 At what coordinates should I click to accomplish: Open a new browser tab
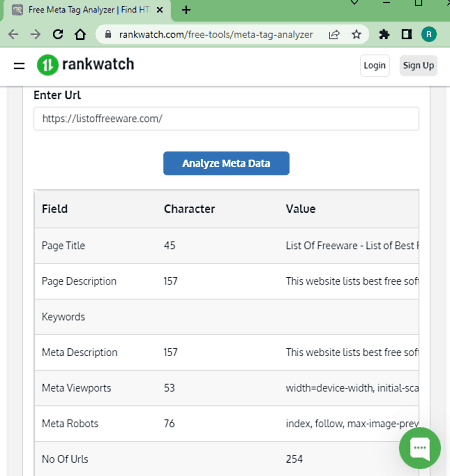tap(186, 10)
